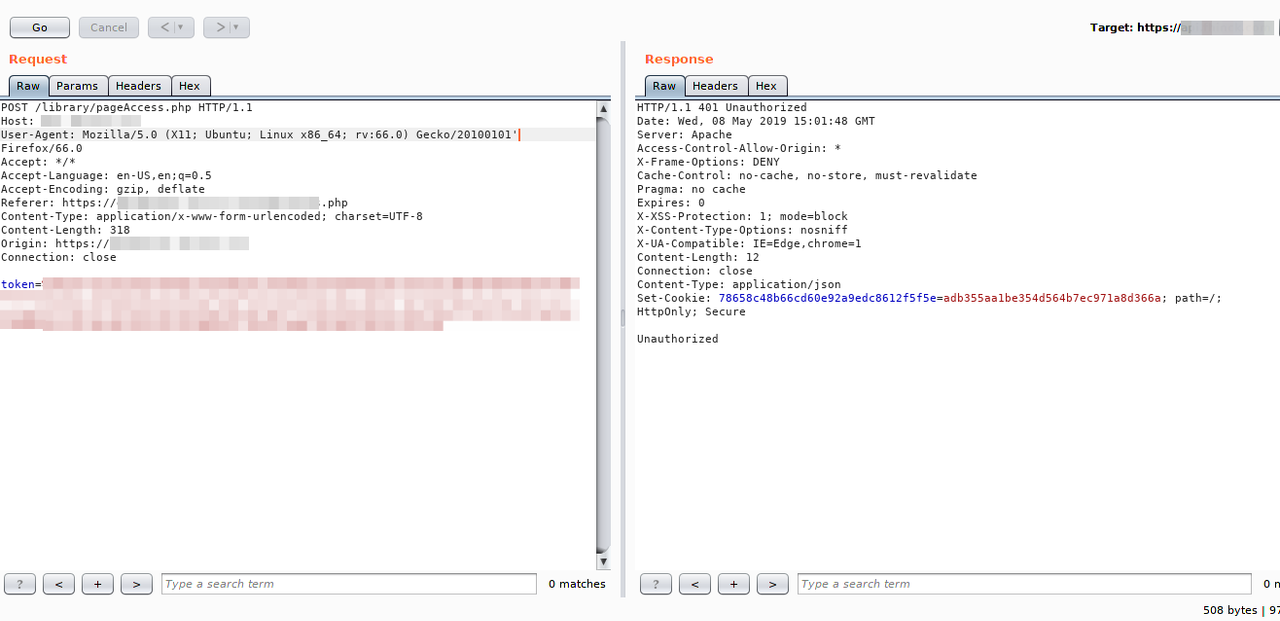1280x621 pixels.
Task: Switch to the Request Raw tab
Action: click(28, 86)
